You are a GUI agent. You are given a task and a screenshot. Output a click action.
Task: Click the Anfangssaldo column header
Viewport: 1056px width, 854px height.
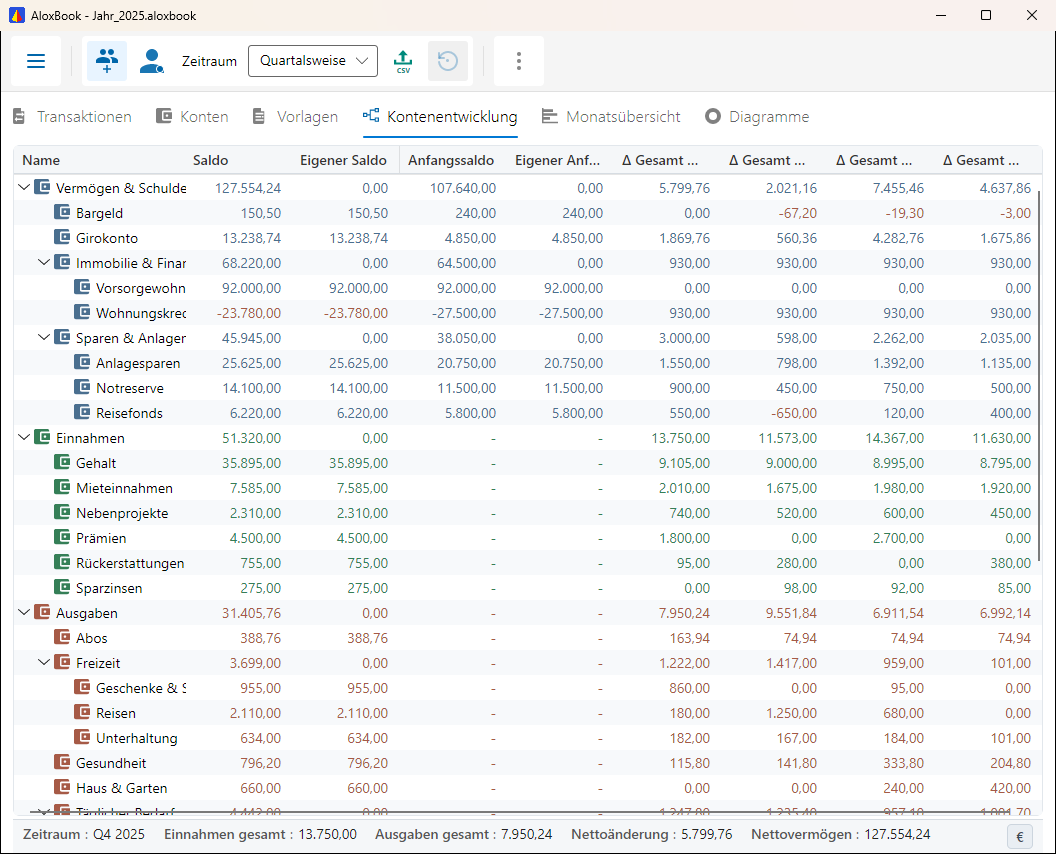tap(451, 160)
